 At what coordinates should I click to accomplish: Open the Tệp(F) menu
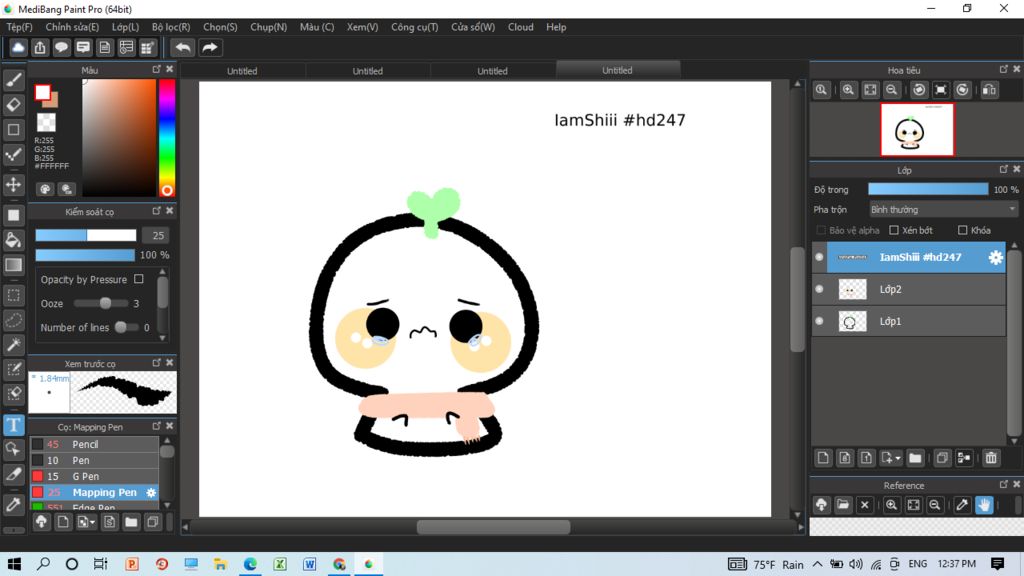[20, 27]
